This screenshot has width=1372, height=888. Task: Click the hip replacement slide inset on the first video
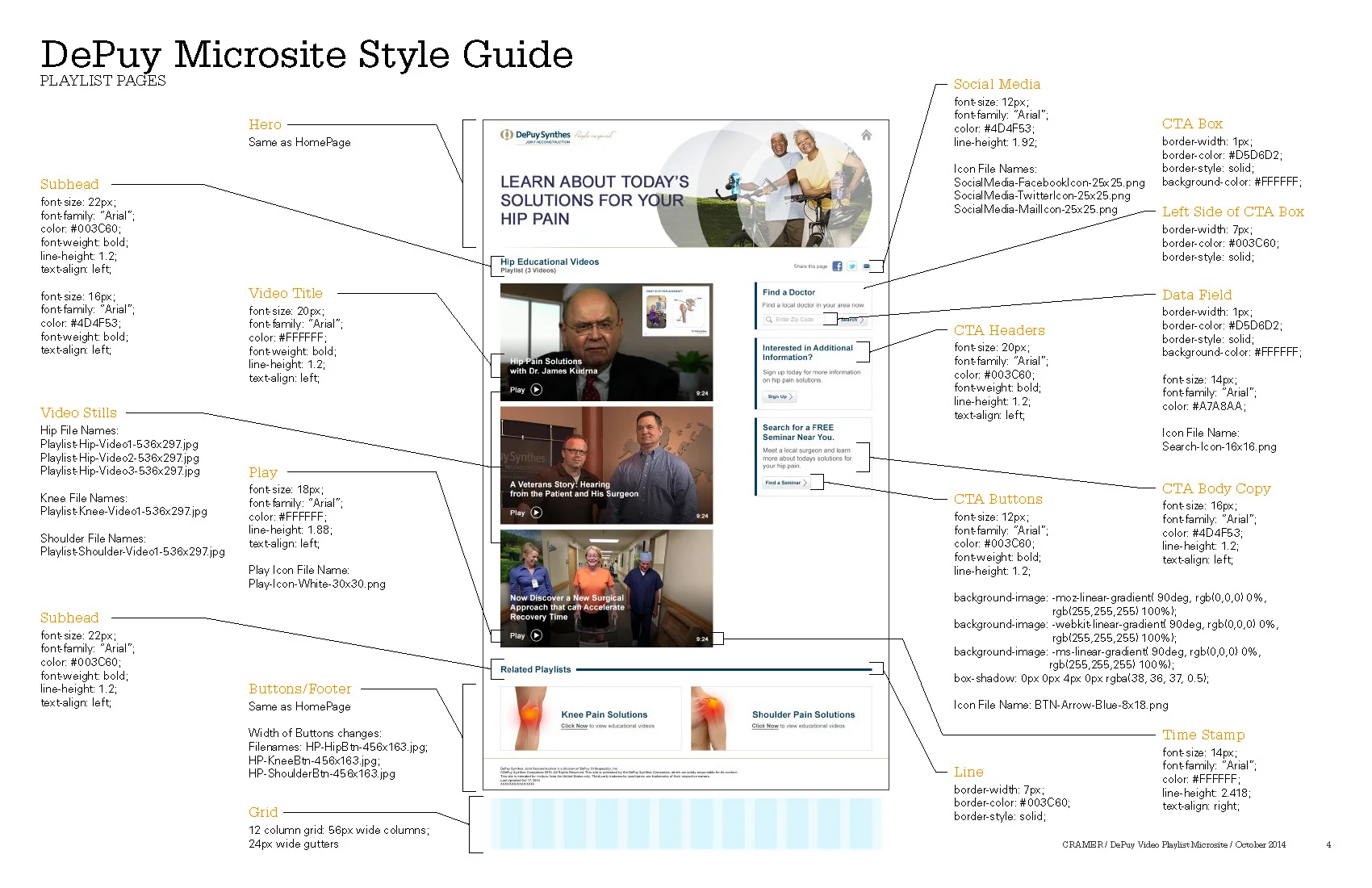click(676, 311)
